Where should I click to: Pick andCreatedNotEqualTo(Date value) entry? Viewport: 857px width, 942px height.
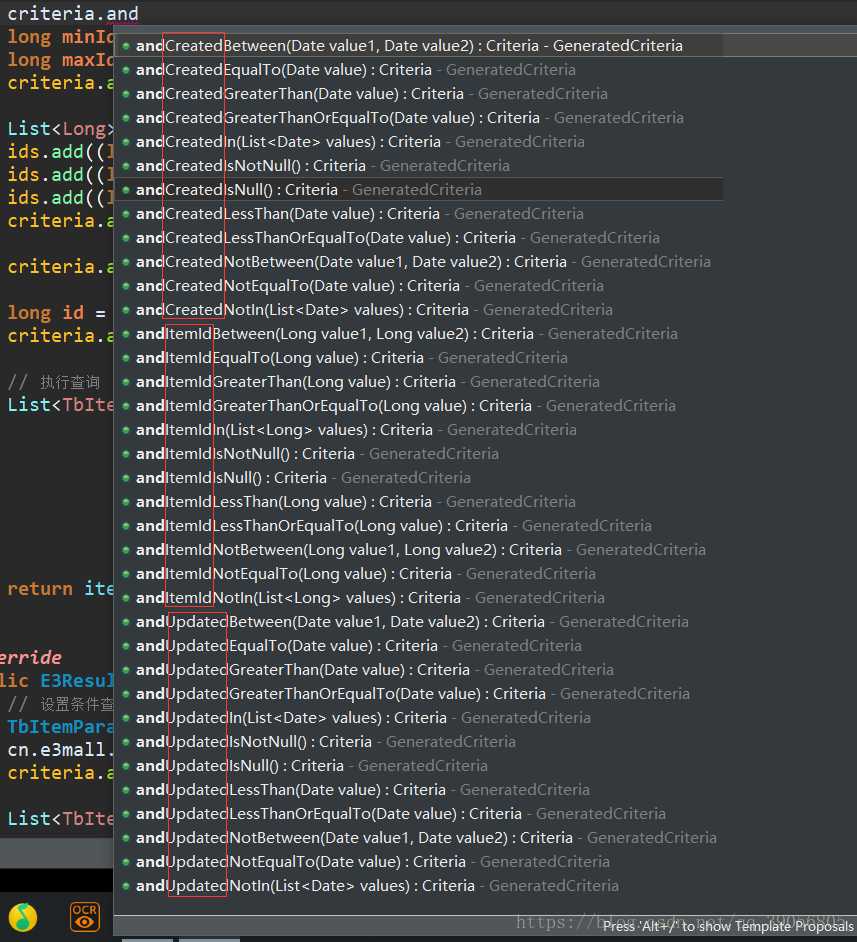418,286
